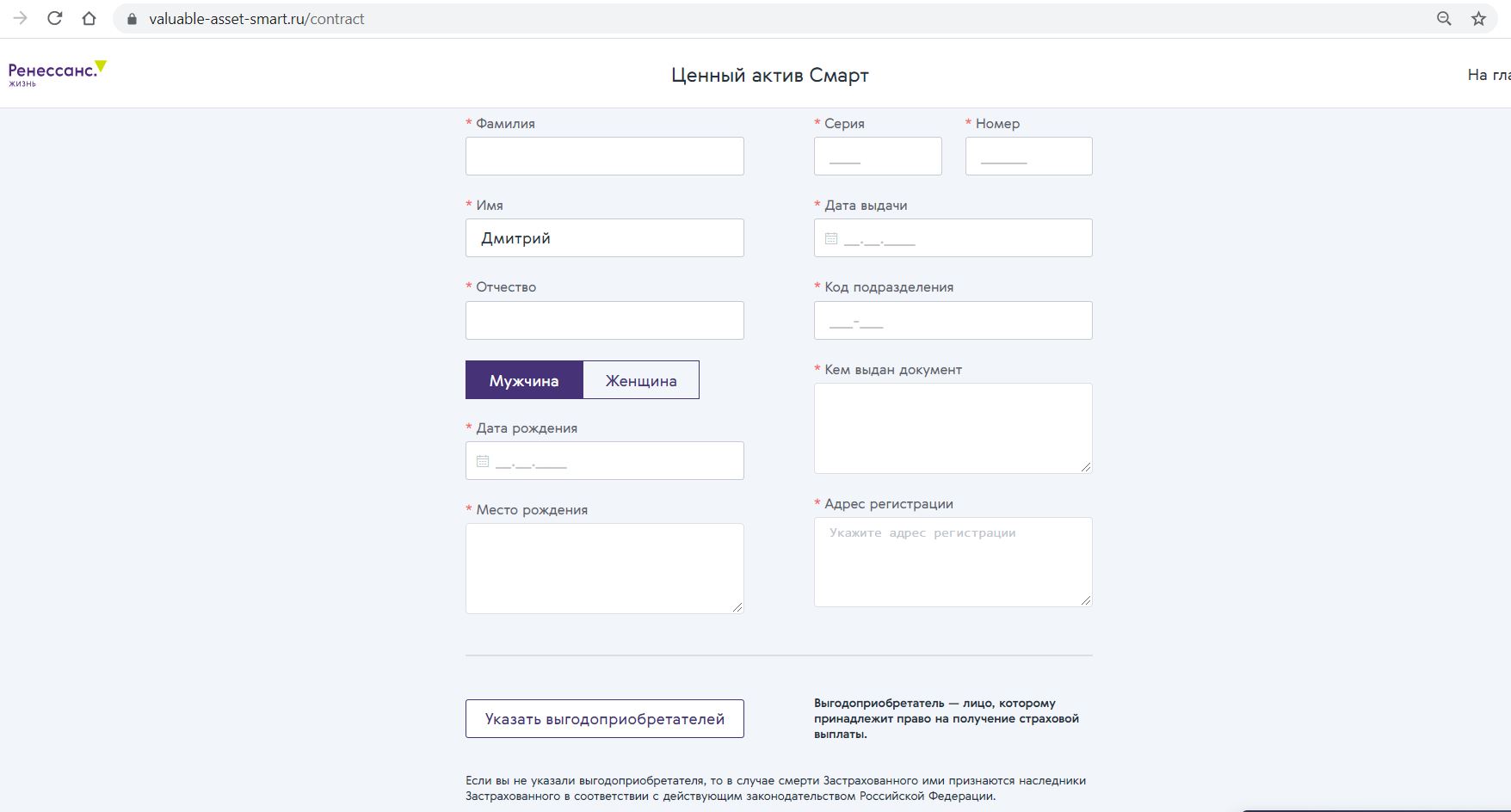The width and height of the screenshot is (1511, 812).
Task: Click the Ценный актив Смарт heading
Action: (770, 75)
